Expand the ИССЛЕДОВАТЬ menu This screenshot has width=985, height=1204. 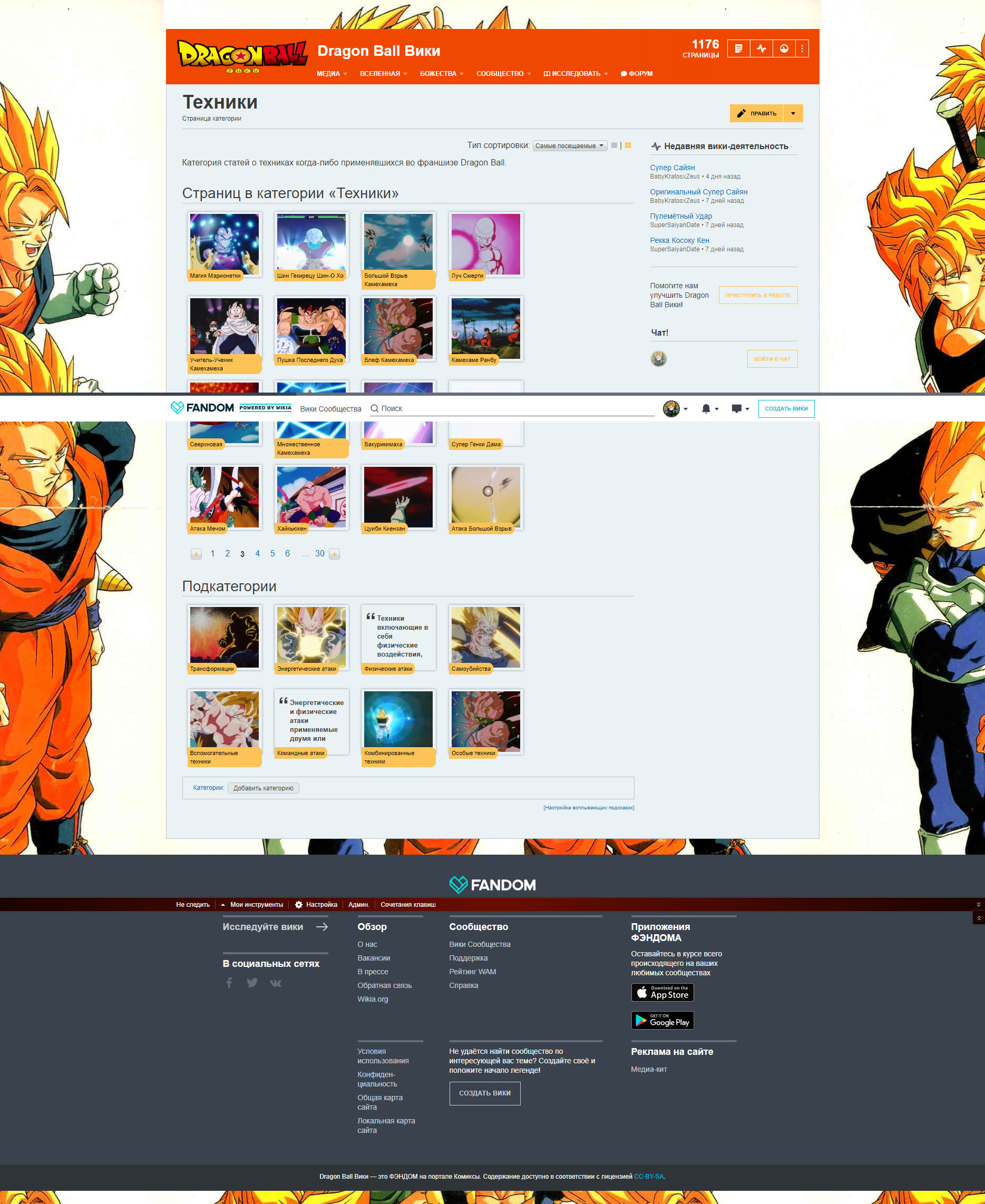(x=576, y=74)
